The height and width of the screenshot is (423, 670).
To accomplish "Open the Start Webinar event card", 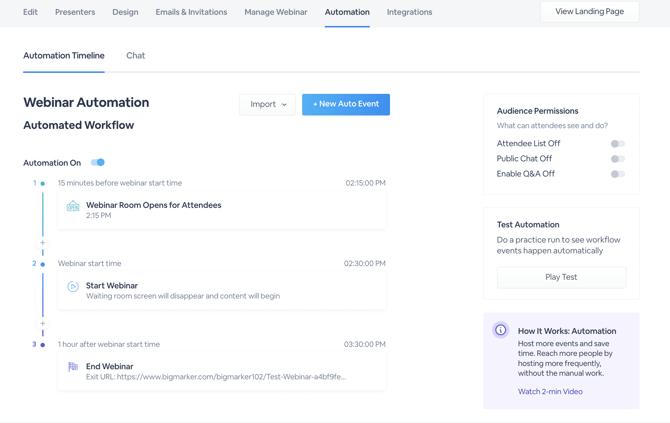I will tap(222, 290).
